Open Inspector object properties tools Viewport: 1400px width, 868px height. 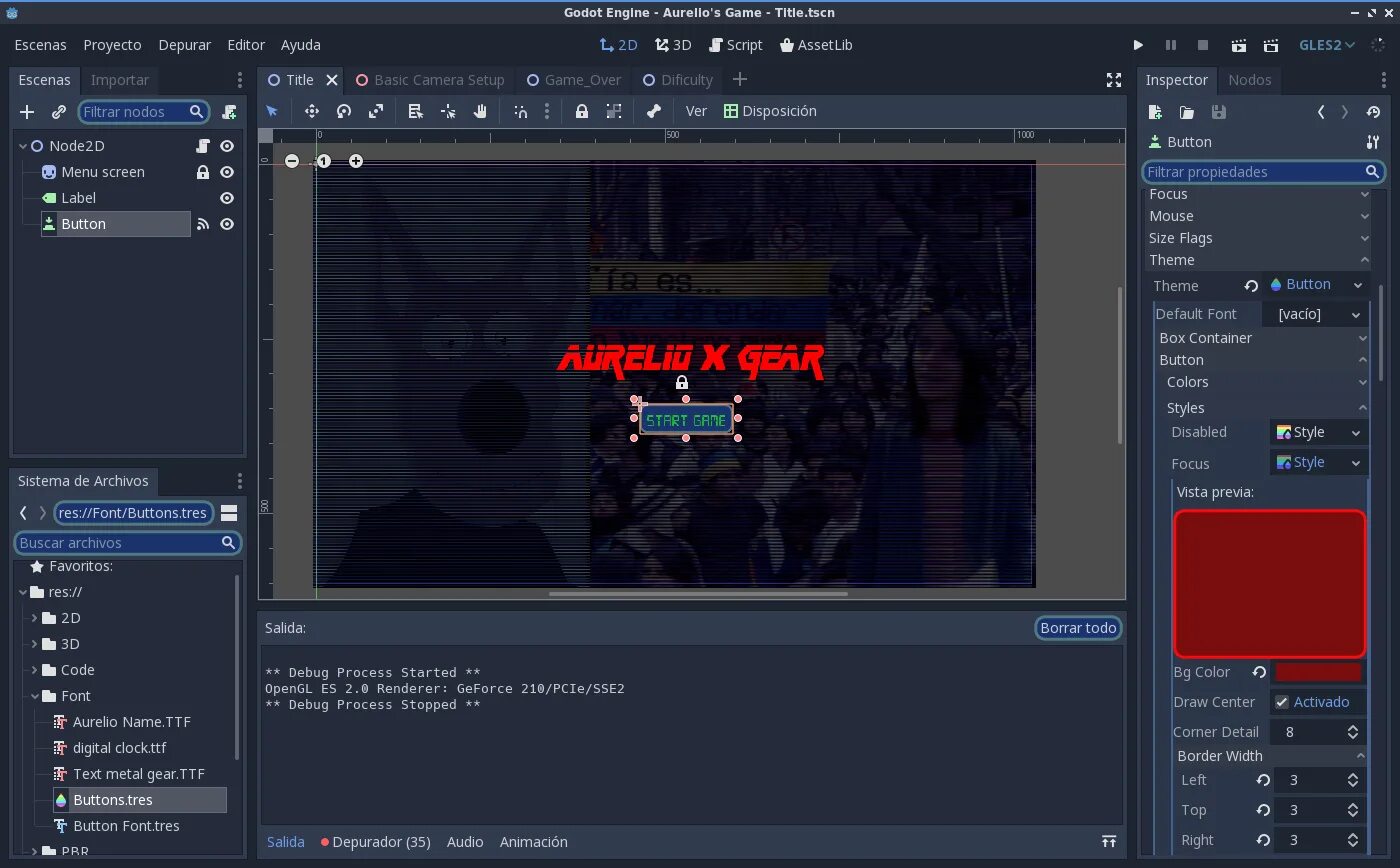point(1373,142)
